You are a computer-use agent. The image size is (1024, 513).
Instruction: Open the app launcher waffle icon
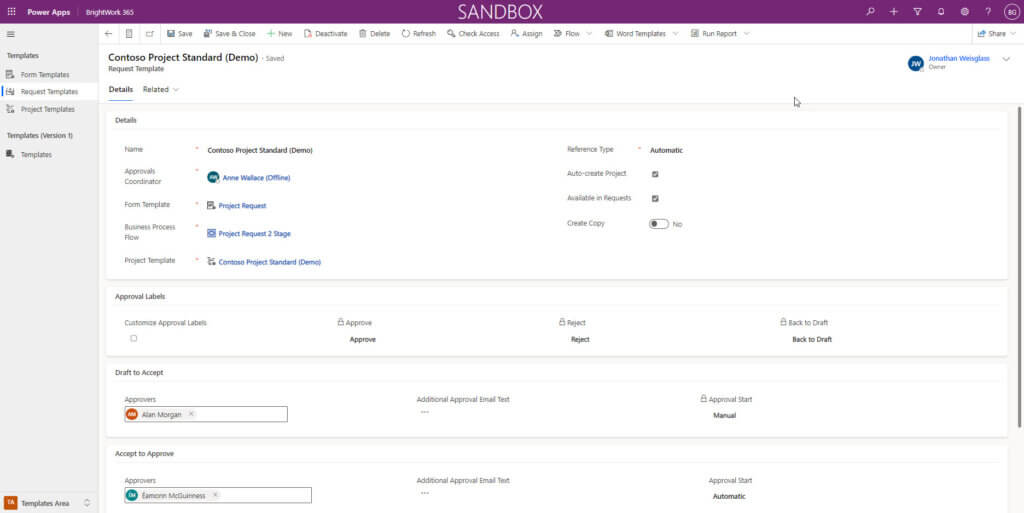(x=11, y=12)
